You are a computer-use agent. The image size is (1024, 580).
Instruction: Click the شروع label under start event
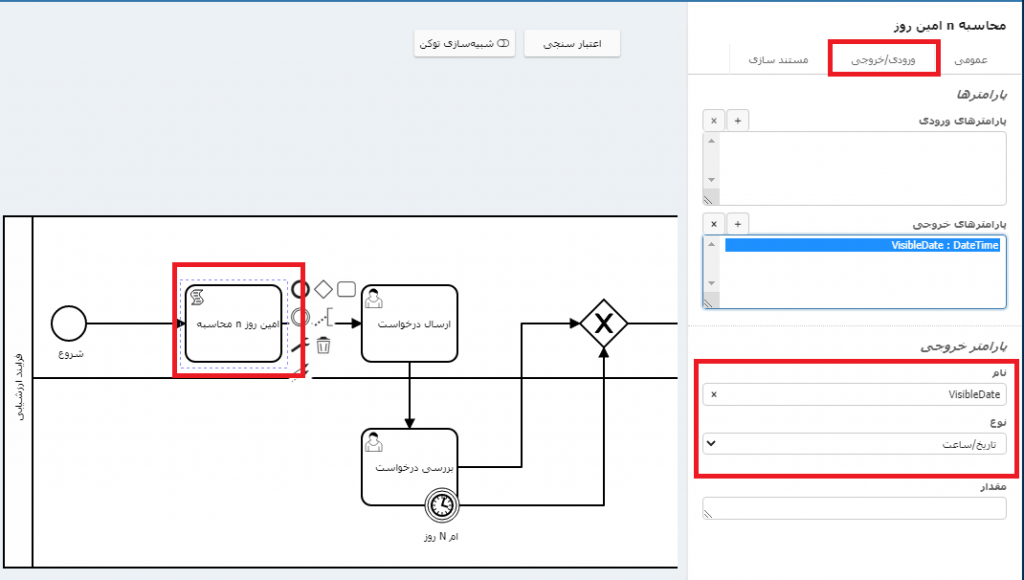71,353
